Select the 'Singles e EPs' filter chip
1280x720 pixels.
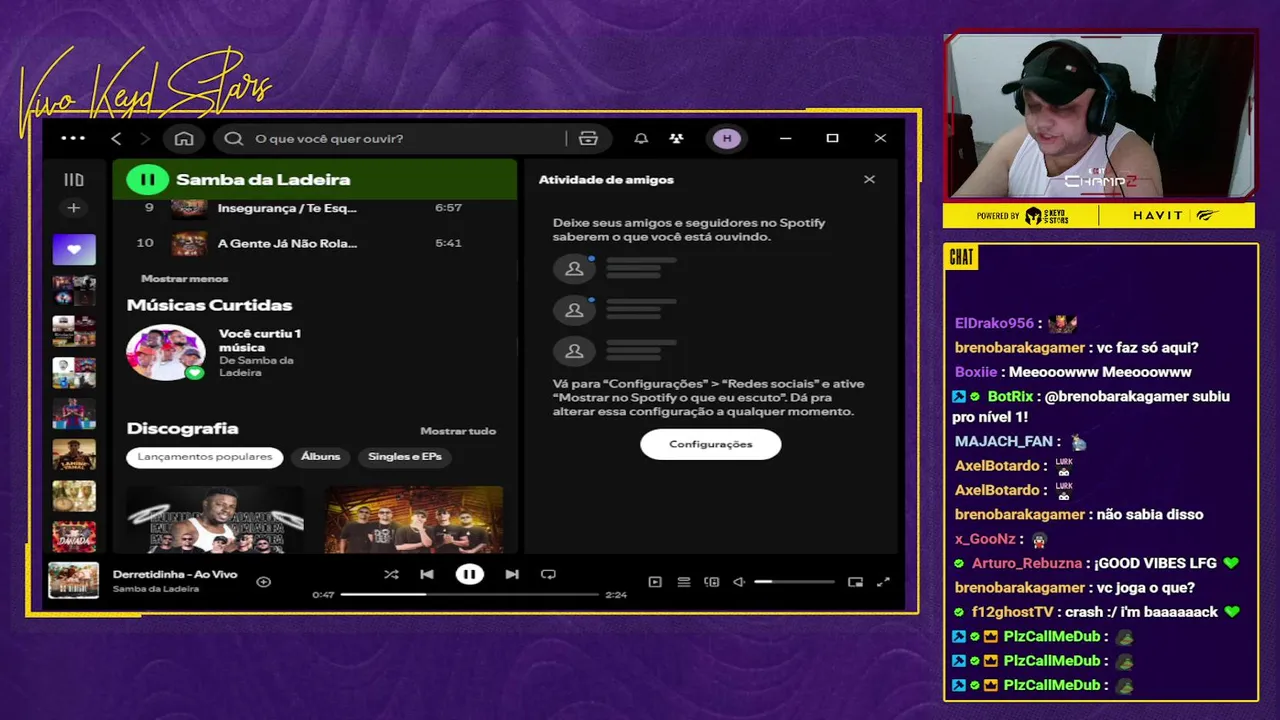coord(405,457)
